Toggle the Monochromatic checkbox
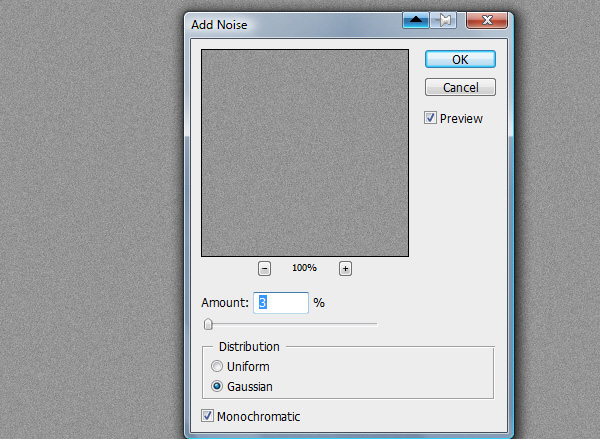The height and width of the screenshot is (439, 600). tap(207, 416)
